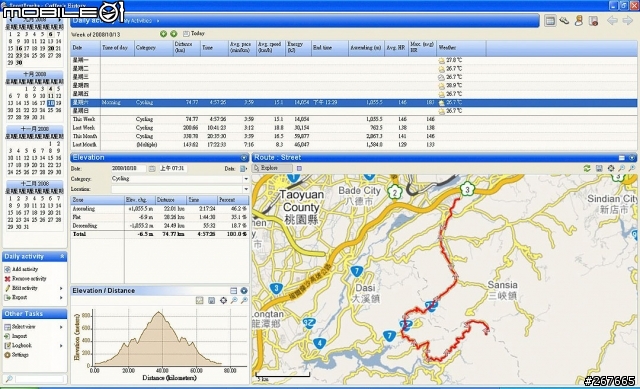Toggle the Explore map mode
The height and width of the screenshot is (389, 640).
[x=272, y=168]
